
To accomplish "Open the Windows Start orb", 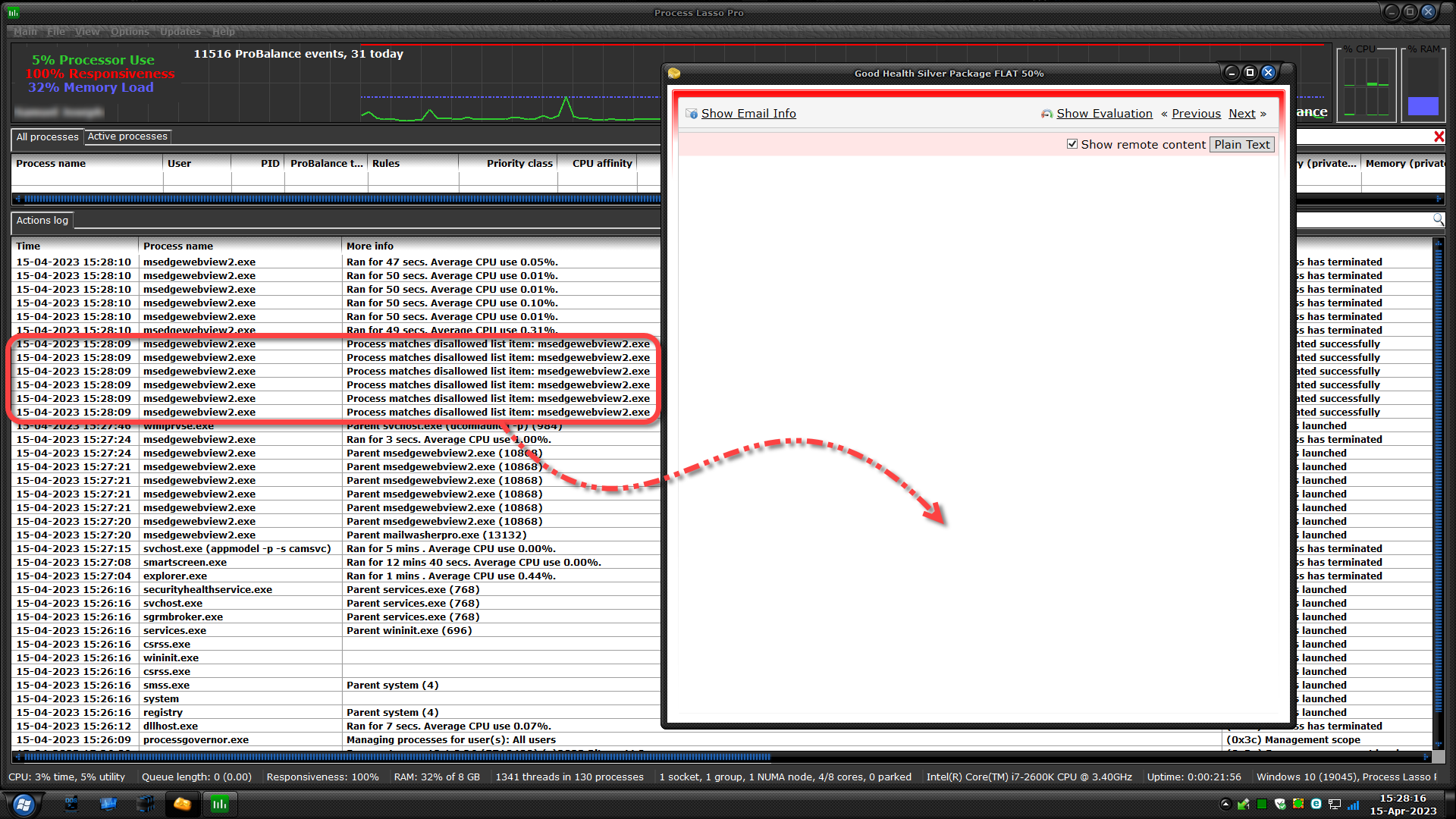I will 23,805.
